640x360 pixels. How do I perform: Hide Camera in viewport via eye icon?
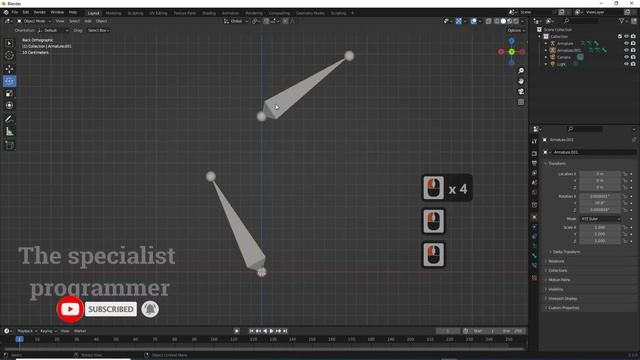pyautogui.click(x=626, y=57)
